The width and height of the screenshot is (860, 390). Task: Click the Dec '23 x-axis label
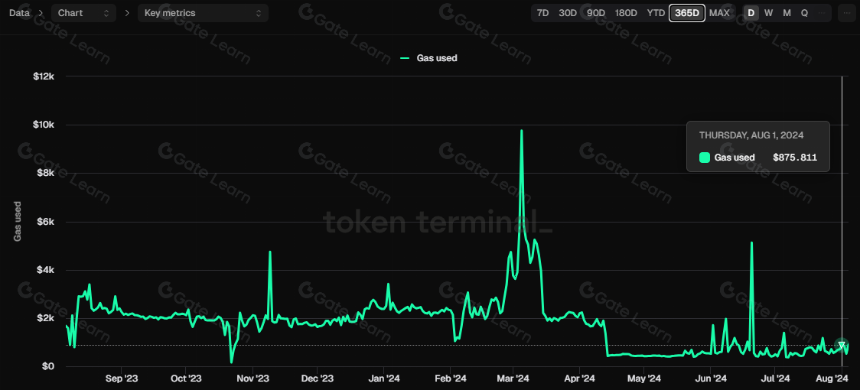318,378
